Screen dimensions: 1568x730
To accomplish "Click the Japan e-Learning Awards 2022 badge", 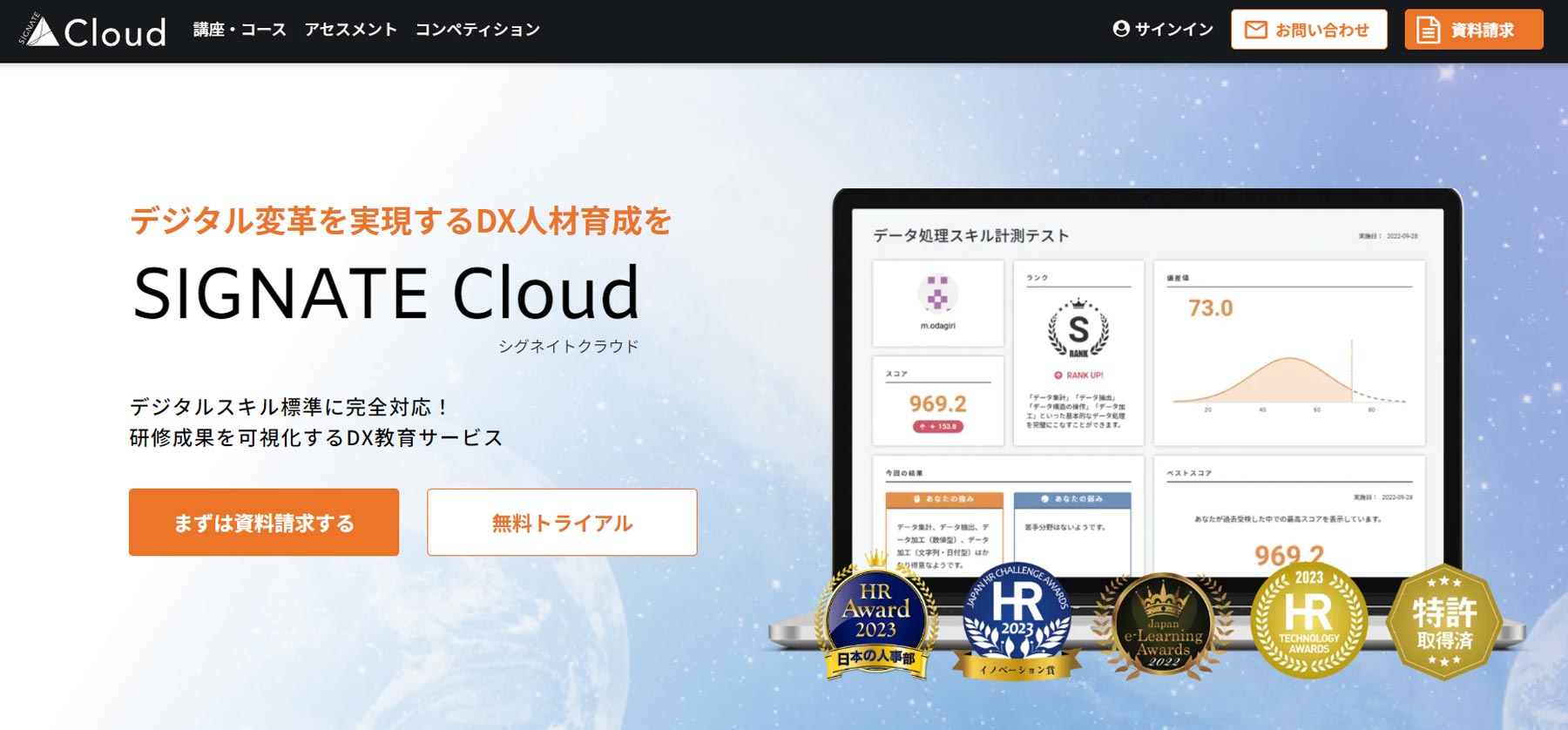I will click(x=1163, y=625).
